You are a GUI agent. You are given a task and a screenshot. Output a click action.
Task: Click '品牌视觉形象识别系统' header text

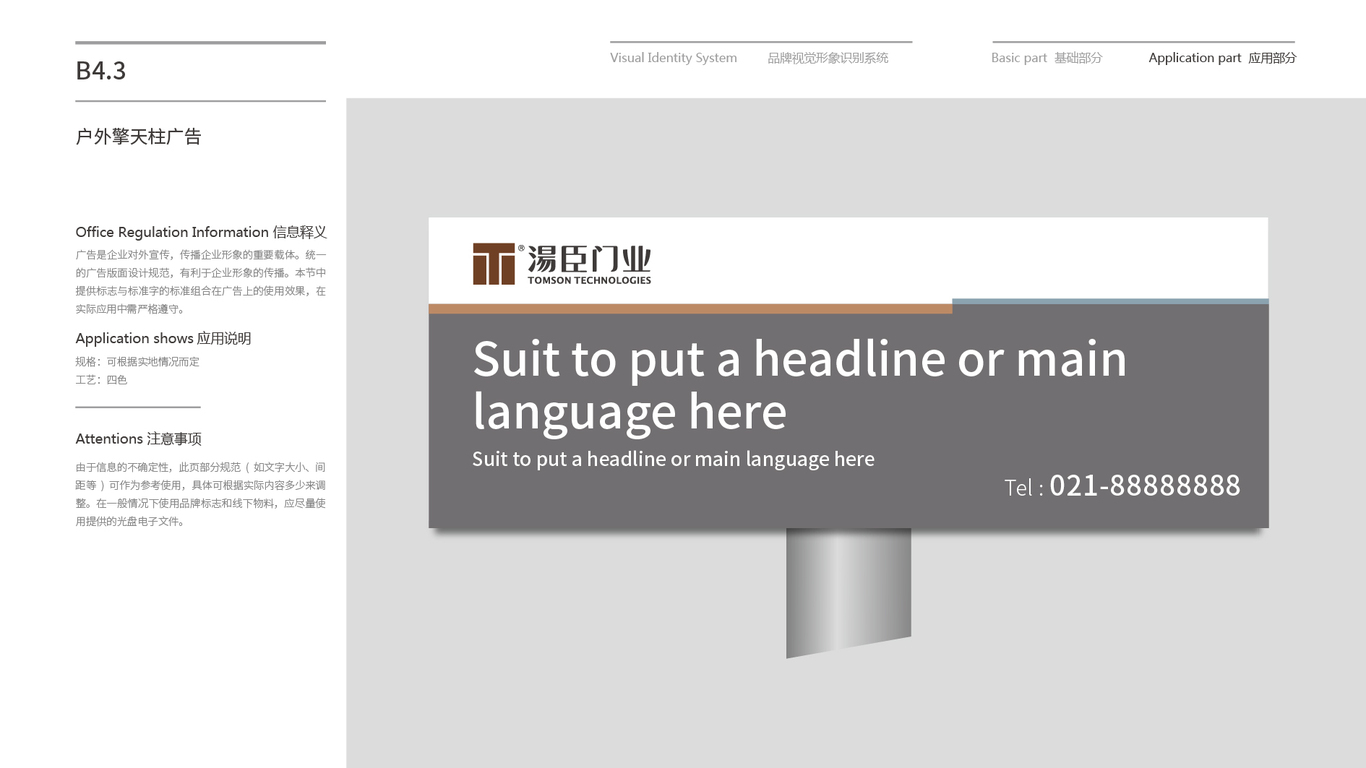[x=828, y=58]
